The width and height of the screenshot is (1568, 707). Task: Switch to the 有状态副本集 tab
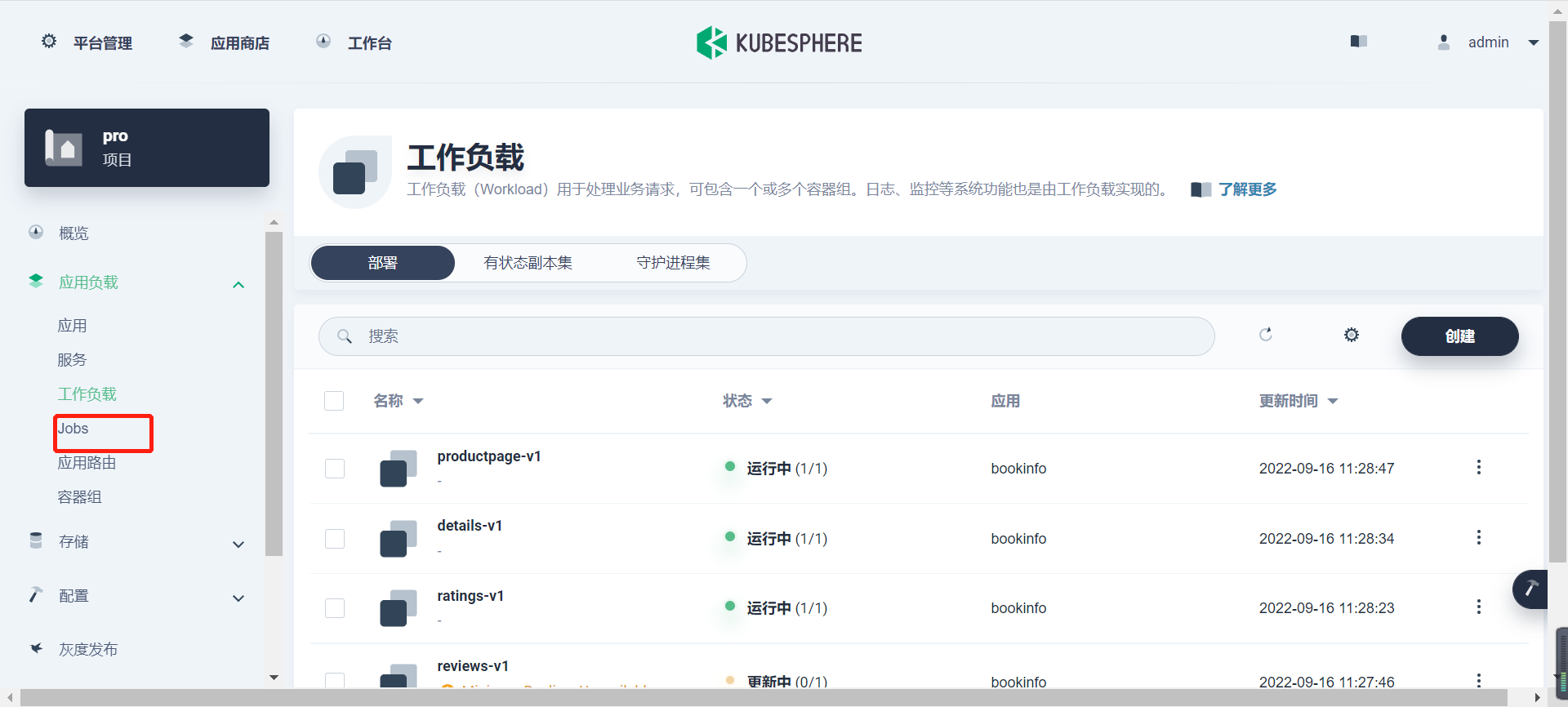tap(528, 263)
